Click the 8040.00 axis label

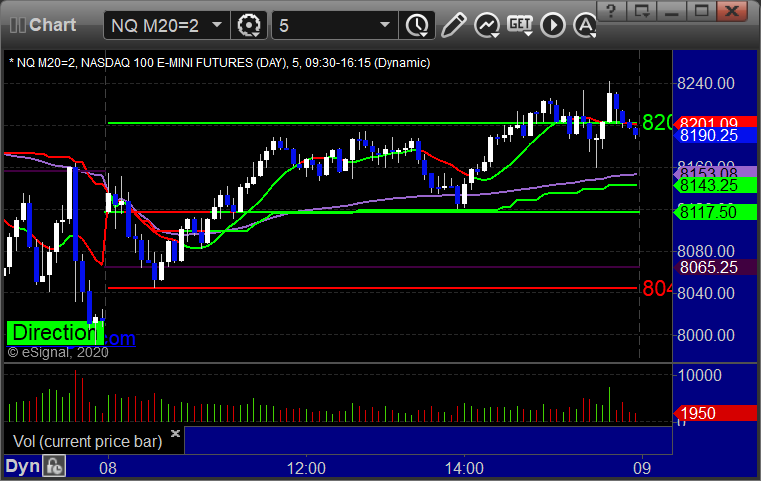706,293
